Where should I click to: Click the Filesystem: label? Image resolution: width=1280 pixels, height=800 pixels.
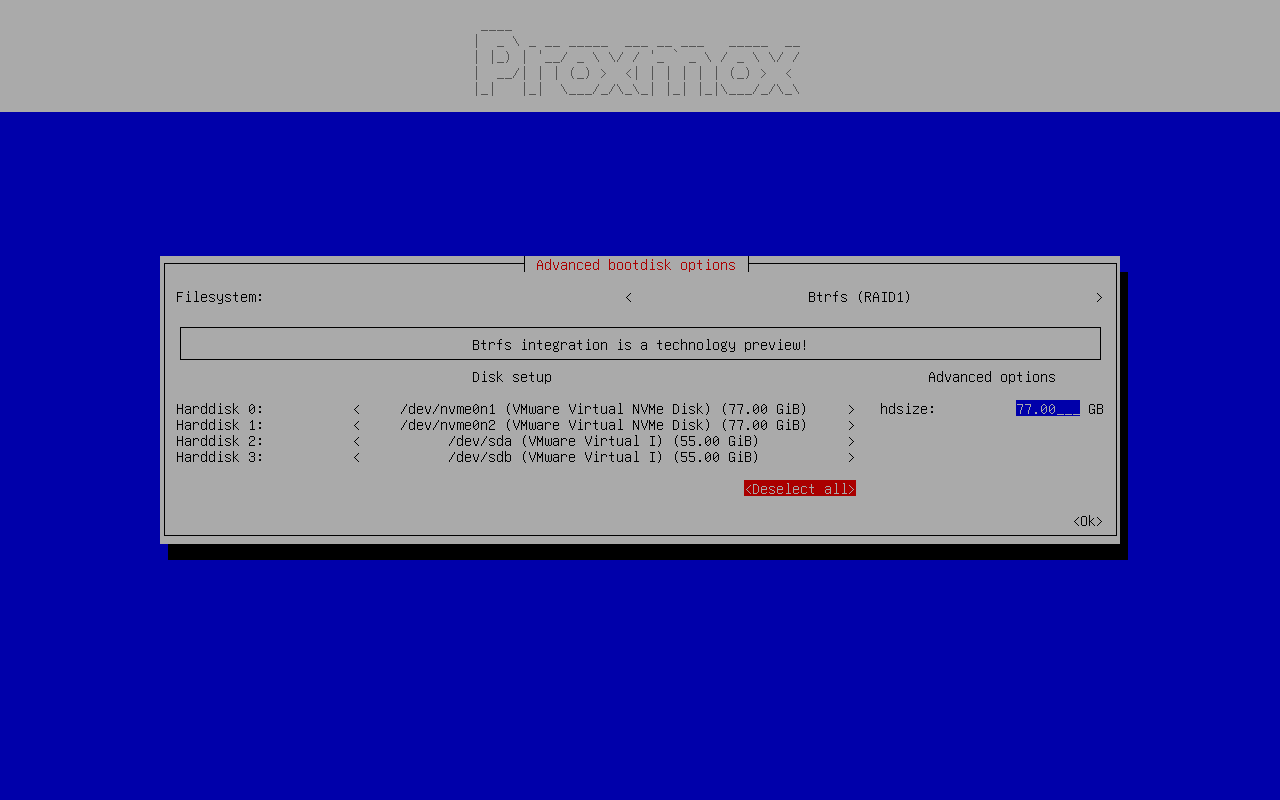(220, 297)
